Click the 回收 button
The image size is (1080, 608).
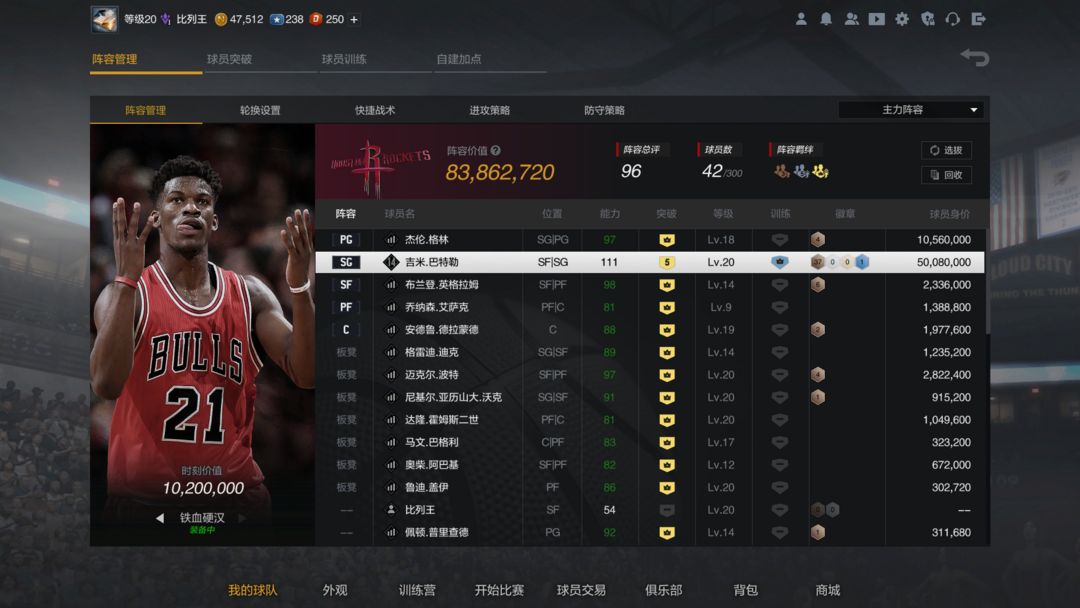coord(946,175)
